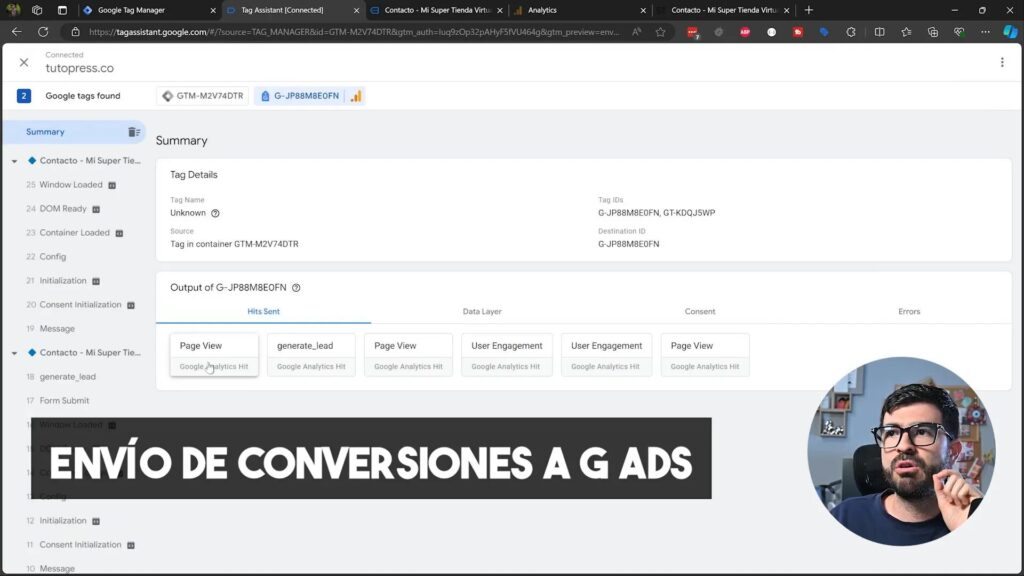Viewport: 1024px width, 576px height.
Task: Switch to the Consent tab
Action: 699,312
